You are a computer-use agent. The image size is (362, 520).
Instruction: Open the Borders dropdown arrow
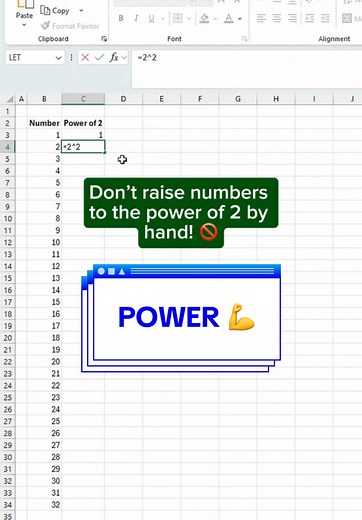coord(189,19)
